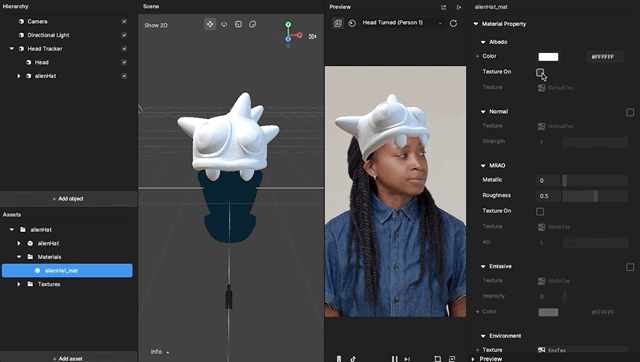
Task: Click the Albedo DefaultTex texture icon
Action: point(541,88)
